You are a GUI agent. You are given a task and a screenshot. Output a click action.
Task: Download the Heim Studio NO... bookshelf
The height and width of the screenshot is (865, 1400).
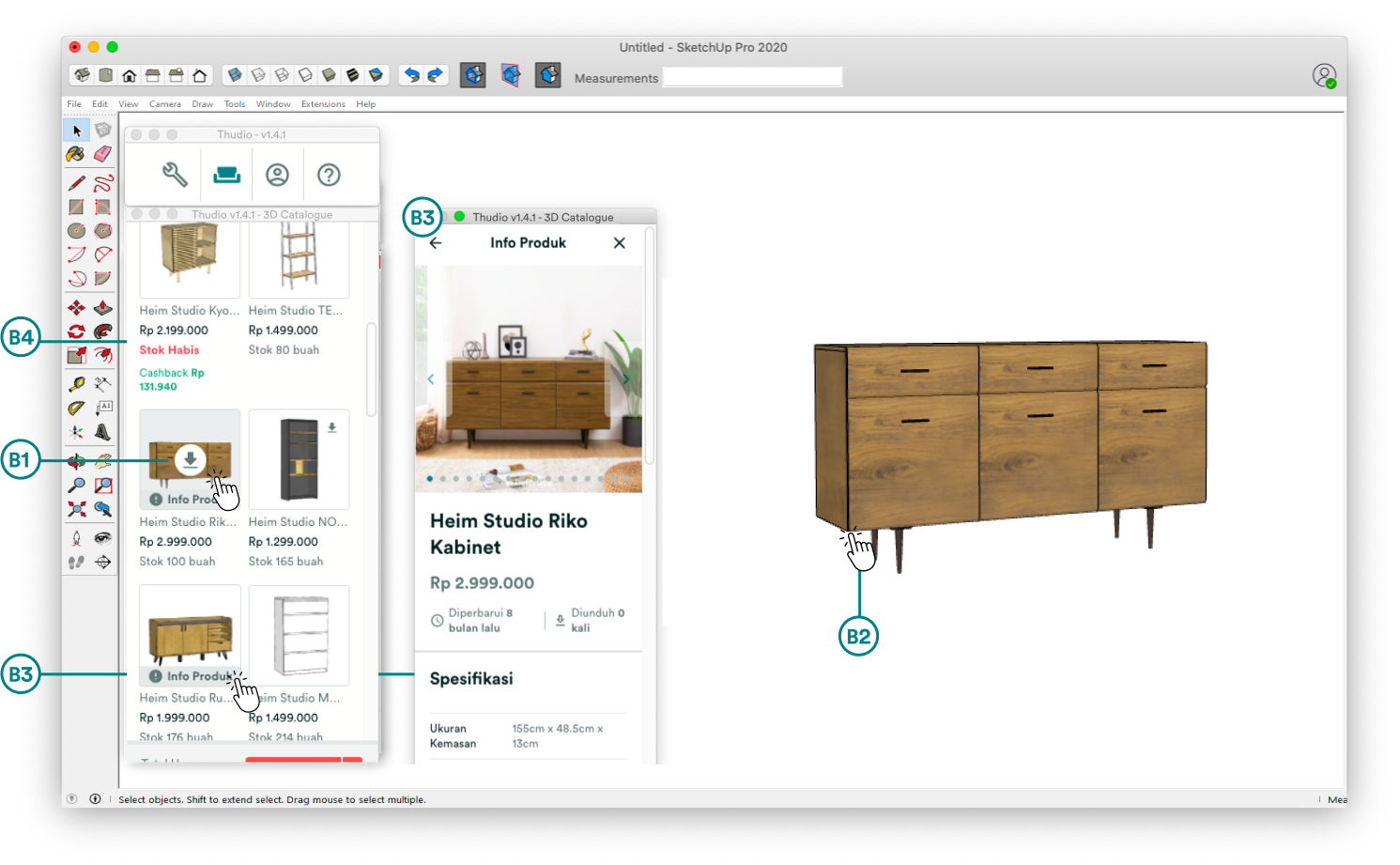[x=331, y=427]
